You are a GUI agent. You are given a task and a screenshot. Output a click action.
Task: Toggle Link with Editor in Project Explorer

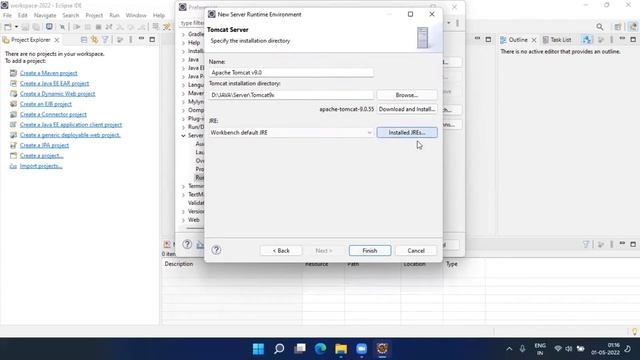pos(94,40)
